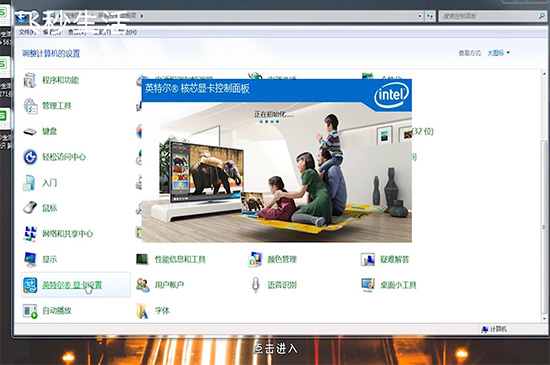The width and height of the screenshot is (550, 365).
Task: Open the Fonts (字体) folder icon
Action: 142,311
